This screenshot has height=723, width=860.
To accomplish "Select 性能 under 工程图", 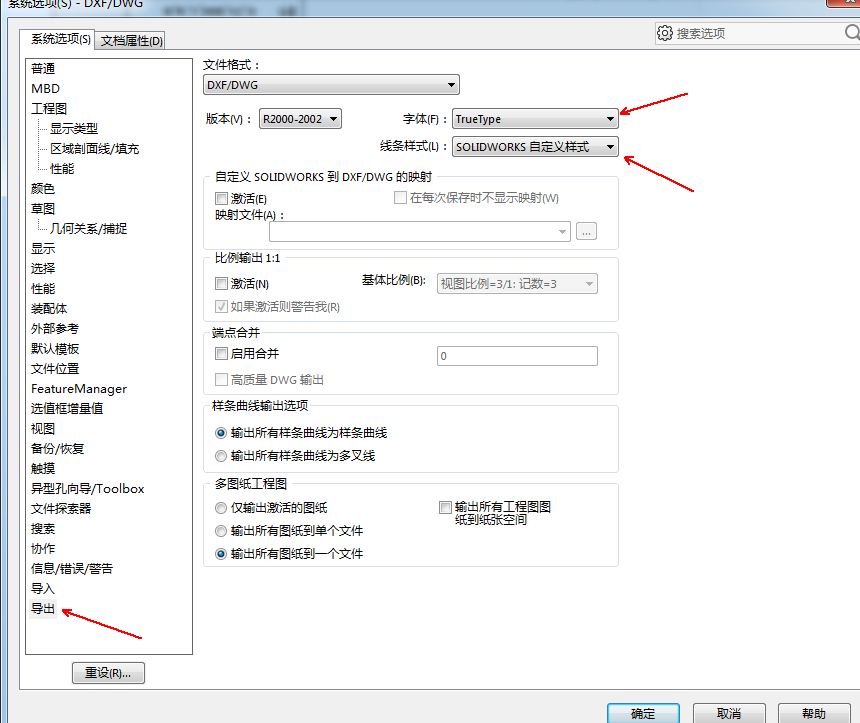I will (x=62, y=168).
